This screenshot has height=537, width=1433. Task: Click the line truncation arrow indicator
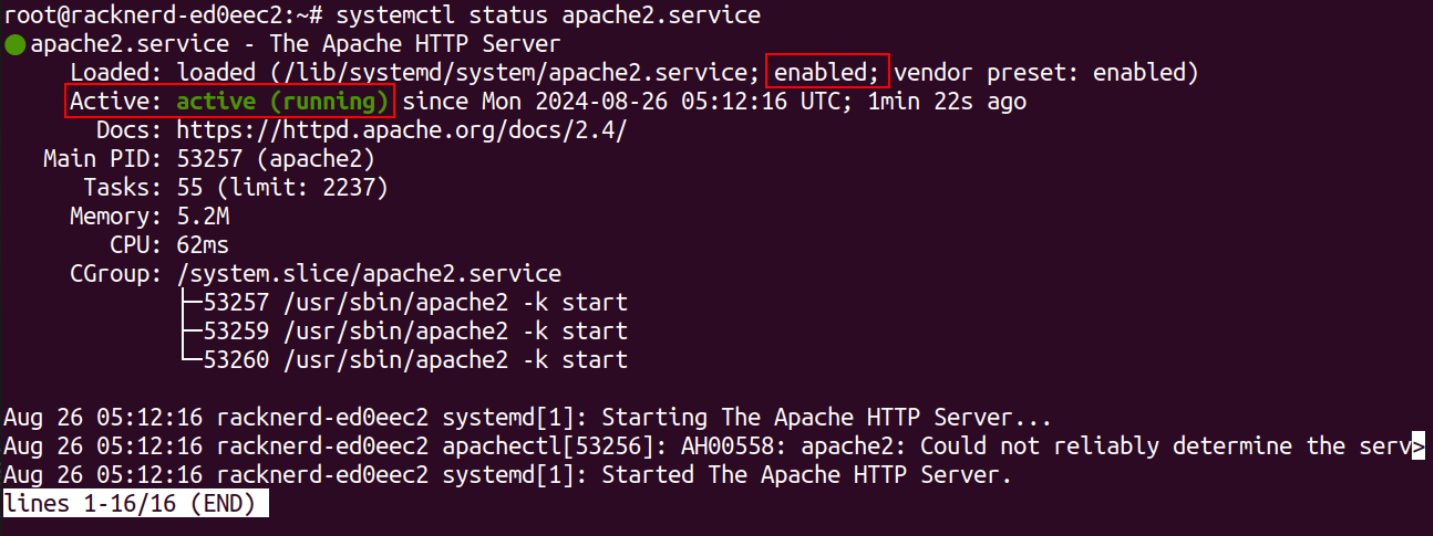1417,446
